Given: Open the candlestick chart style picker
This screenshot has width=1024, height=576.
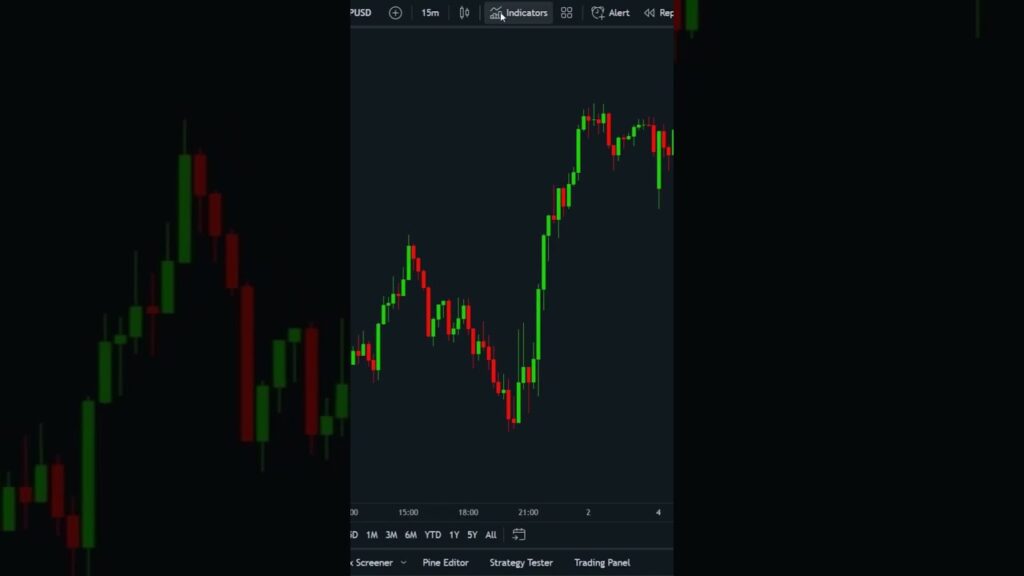Looking at the screenshot, I should point(464,13).
